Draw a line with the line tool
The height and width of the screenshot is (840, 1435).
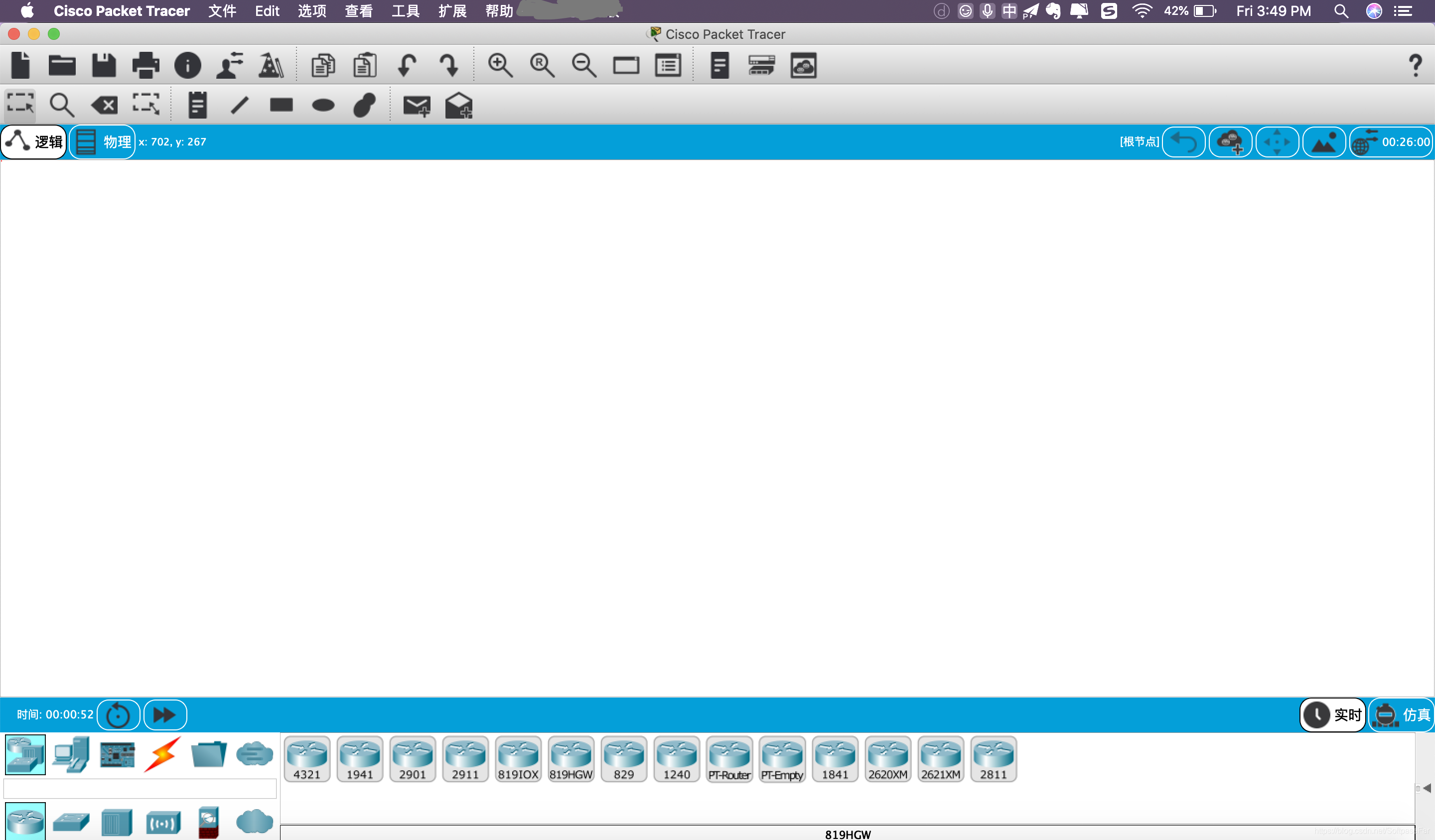240,105
